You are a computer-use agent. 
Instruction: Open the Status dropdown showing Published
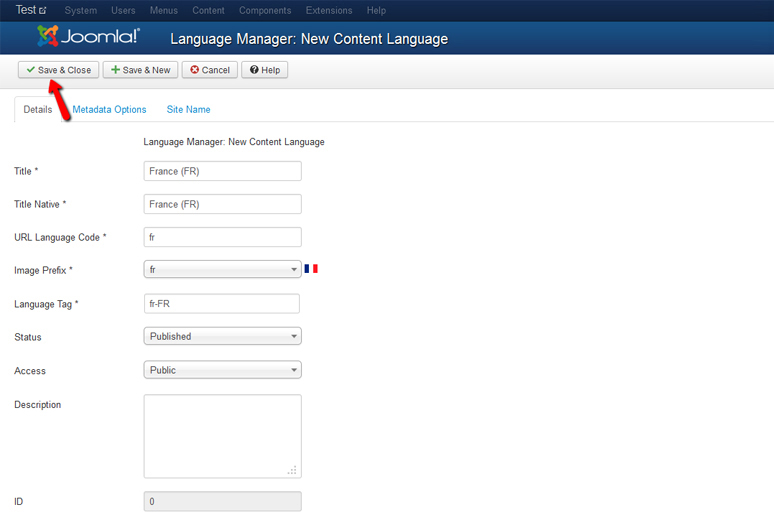point(223,336)
